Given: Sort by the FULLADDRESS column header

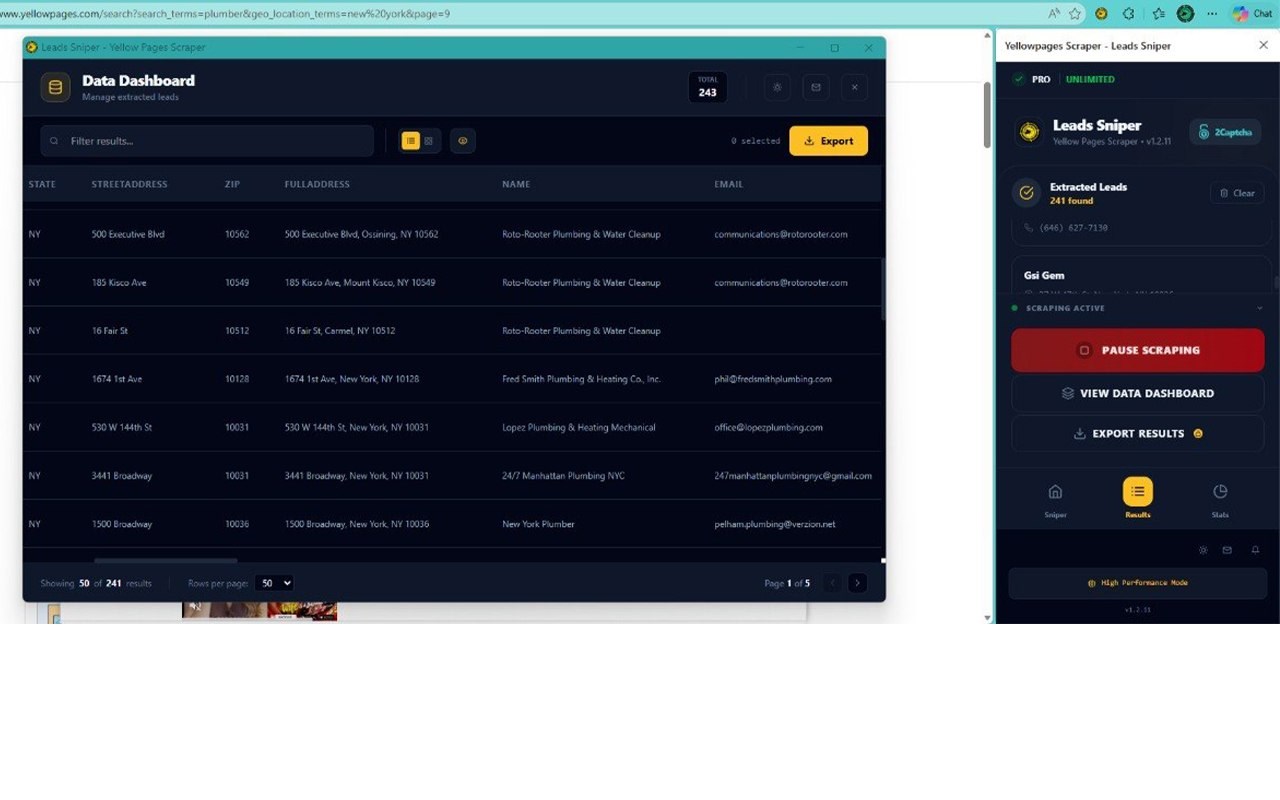Looking at the screenshot, I should [x=317, y=184].
